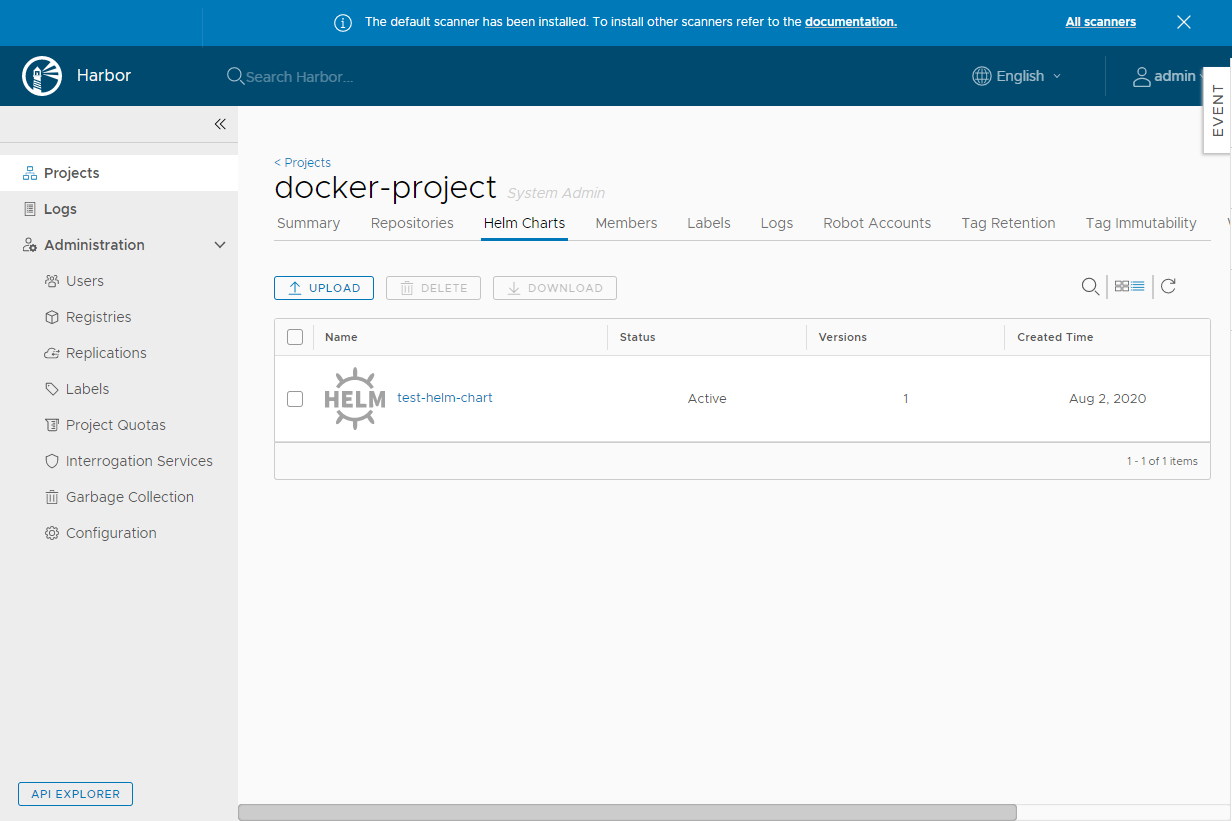
Task: Click the Administration gear-user icon
Action: [x=30, y=245]
